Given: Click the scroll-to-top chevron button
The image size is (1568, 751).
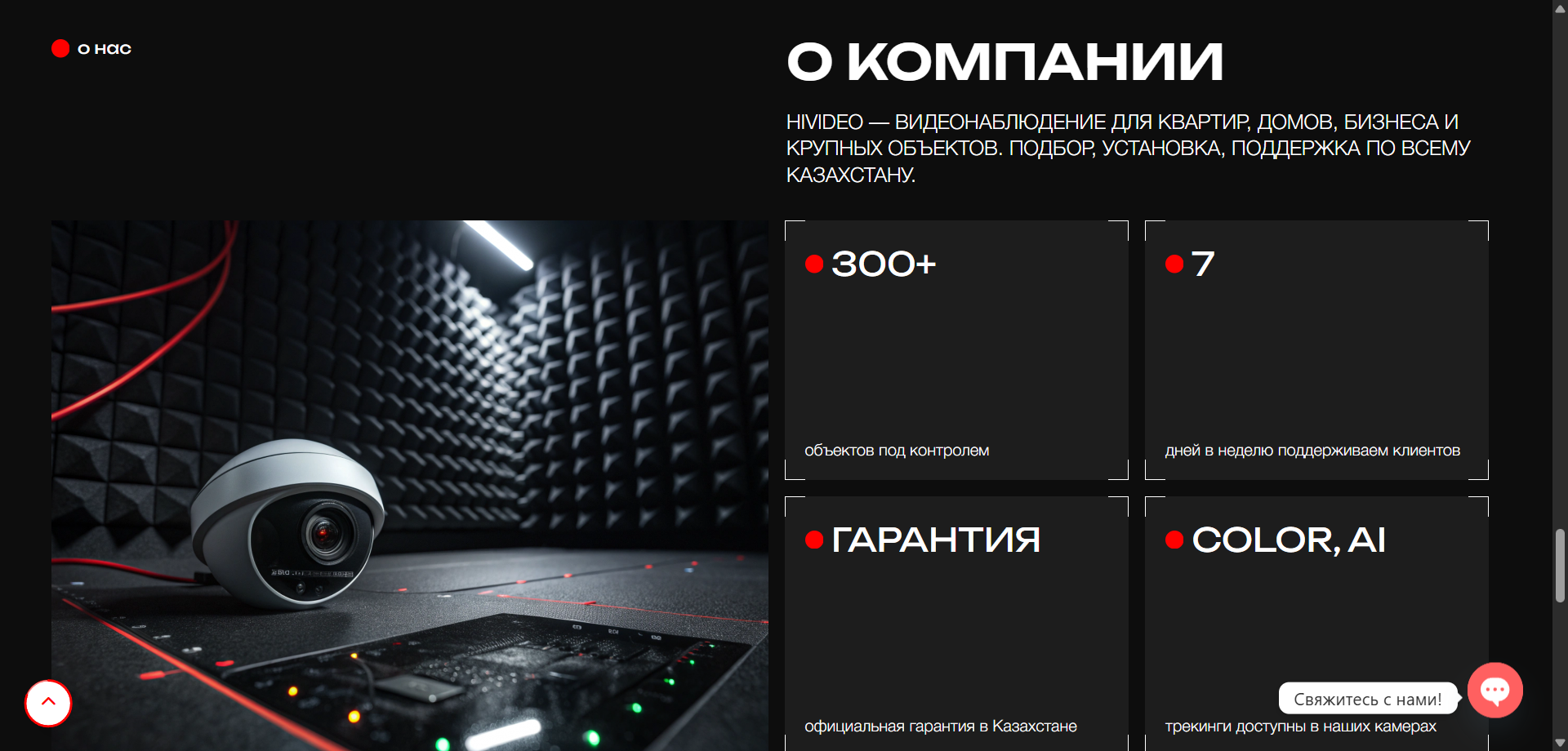Looking at the screenshot, I should 48,702.
